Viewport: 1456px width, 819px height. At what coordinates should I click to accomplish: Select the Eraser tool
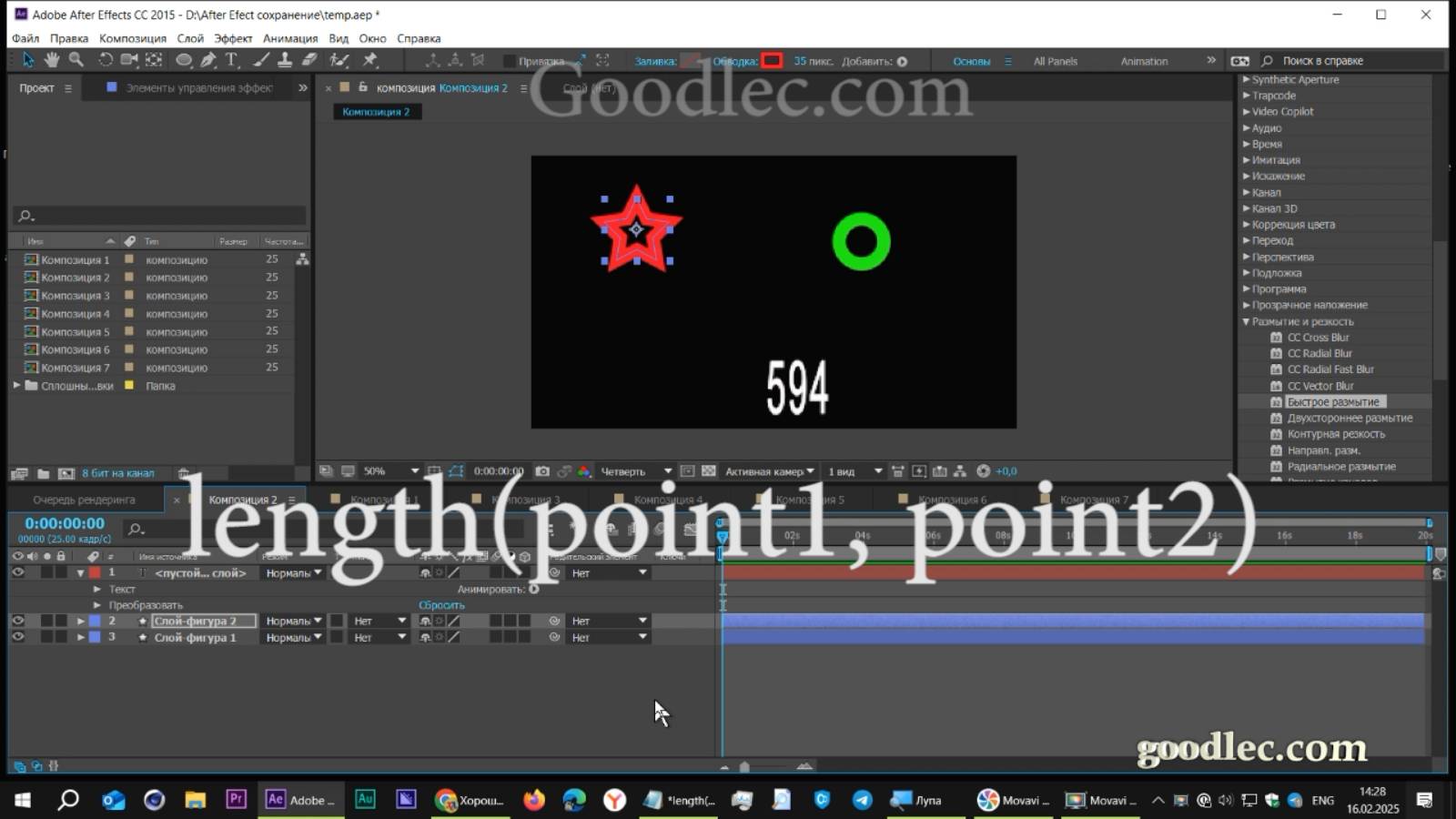point(309,60)
